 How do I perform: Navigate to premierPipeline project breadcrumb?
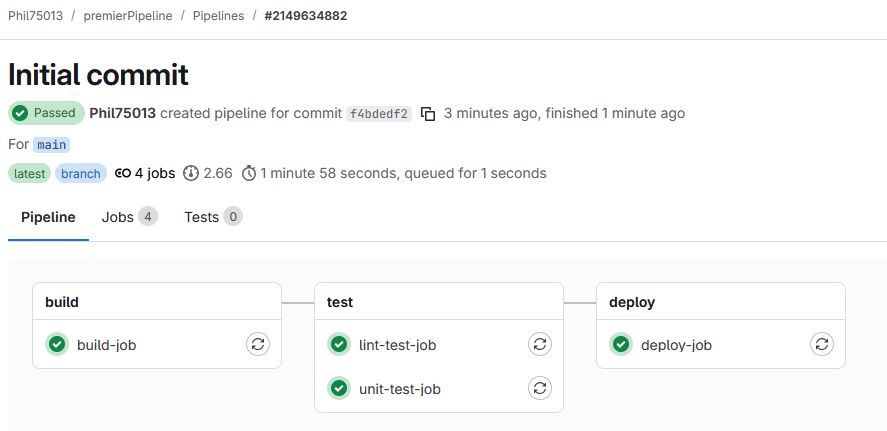coord(126,16)
